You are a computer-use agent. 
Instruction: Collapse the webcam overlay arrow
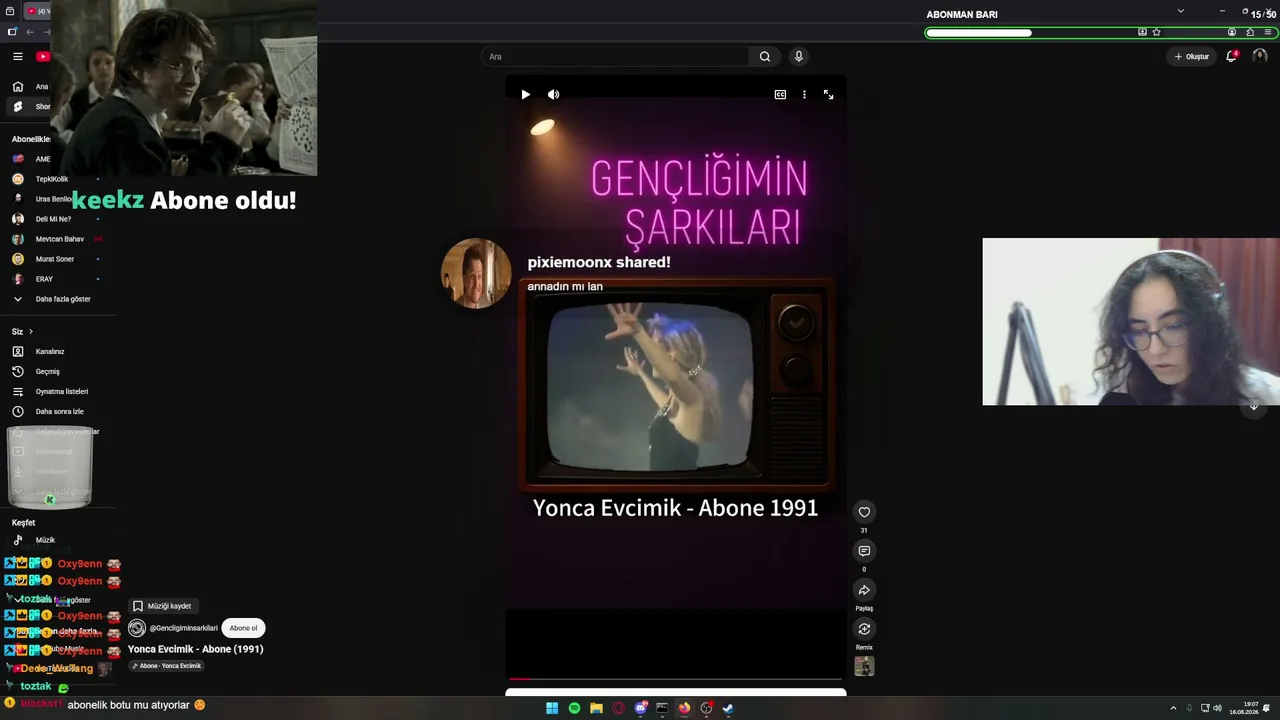click(x=1254, y=406)
